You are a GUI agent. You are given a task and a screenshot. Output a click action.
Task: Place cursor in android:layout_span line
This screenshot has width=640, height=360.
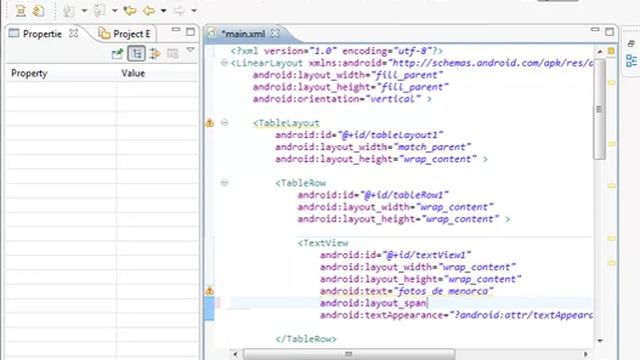coord(411,303)
